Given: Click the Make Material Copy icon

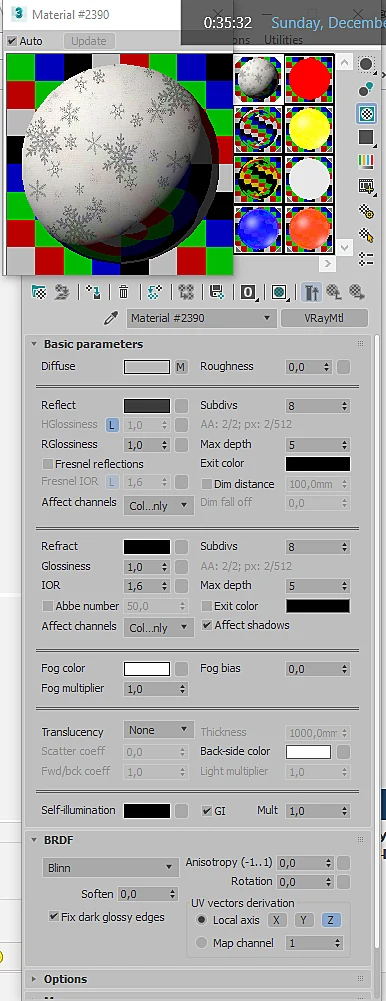Looking at the screenshot, I should coord(155,292).
